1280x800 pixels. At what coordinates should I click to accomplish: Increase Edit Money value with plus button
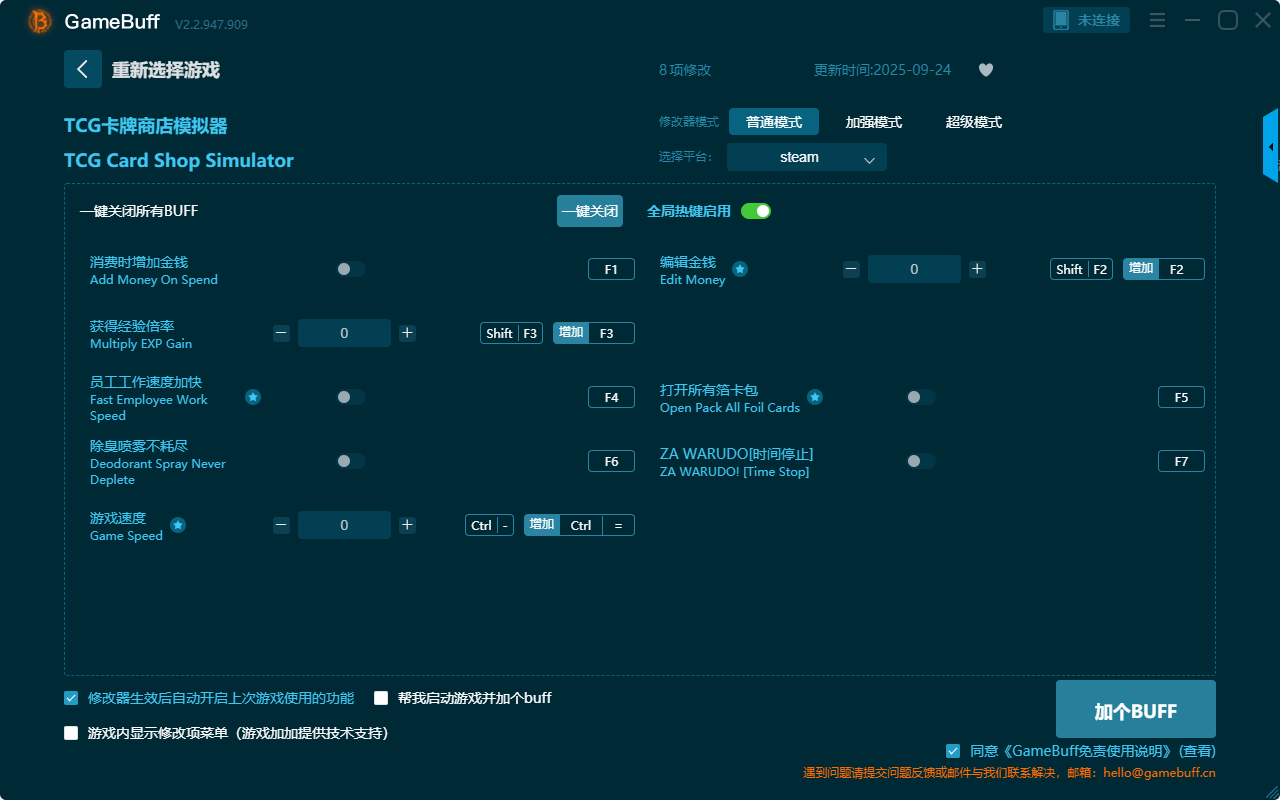[x=977, y=269]
